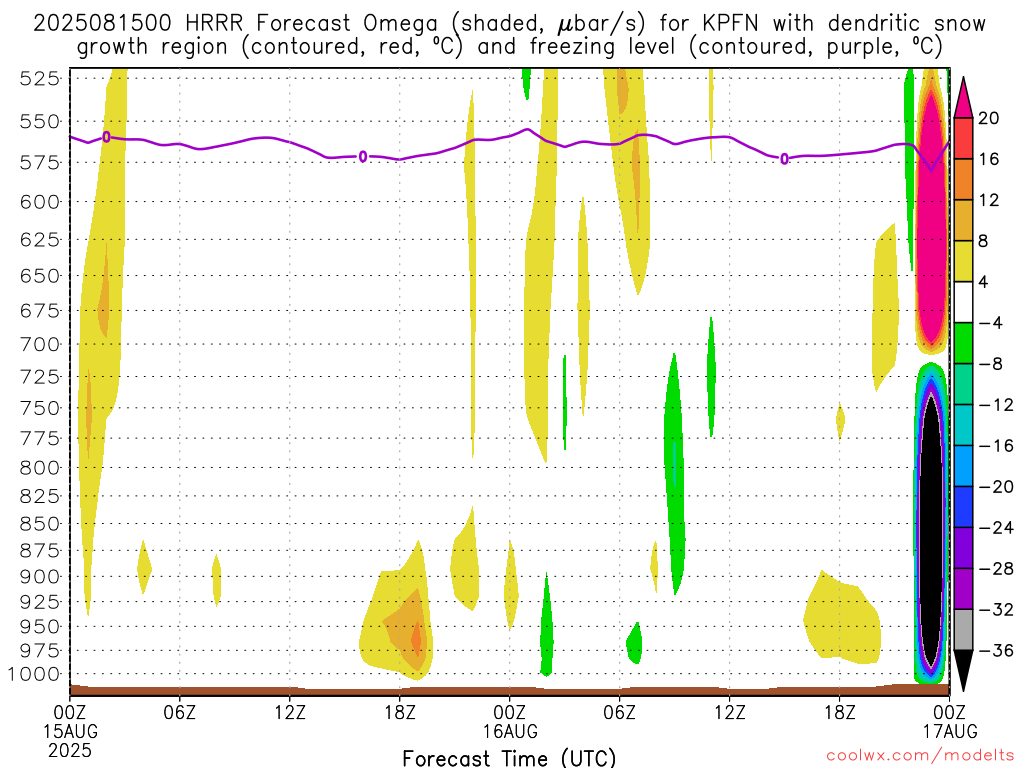Click the 600 pressure level label
The height and width of the screenshot is (768, 1024).
coord(39,202)
